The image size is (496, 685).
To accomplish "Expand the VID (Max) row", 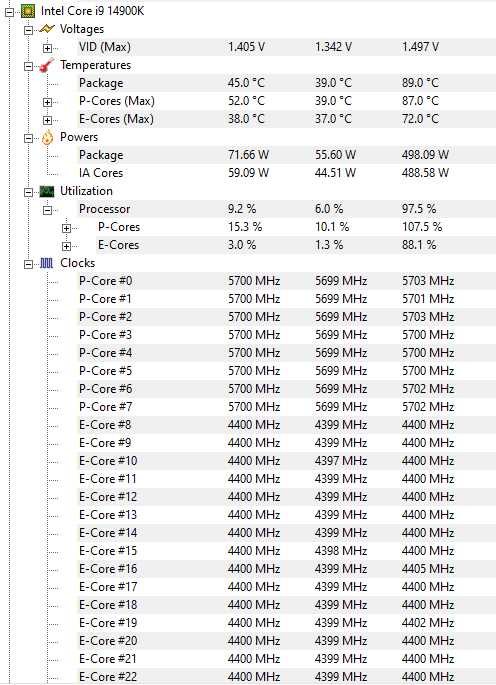I will [x=48, y=48].
